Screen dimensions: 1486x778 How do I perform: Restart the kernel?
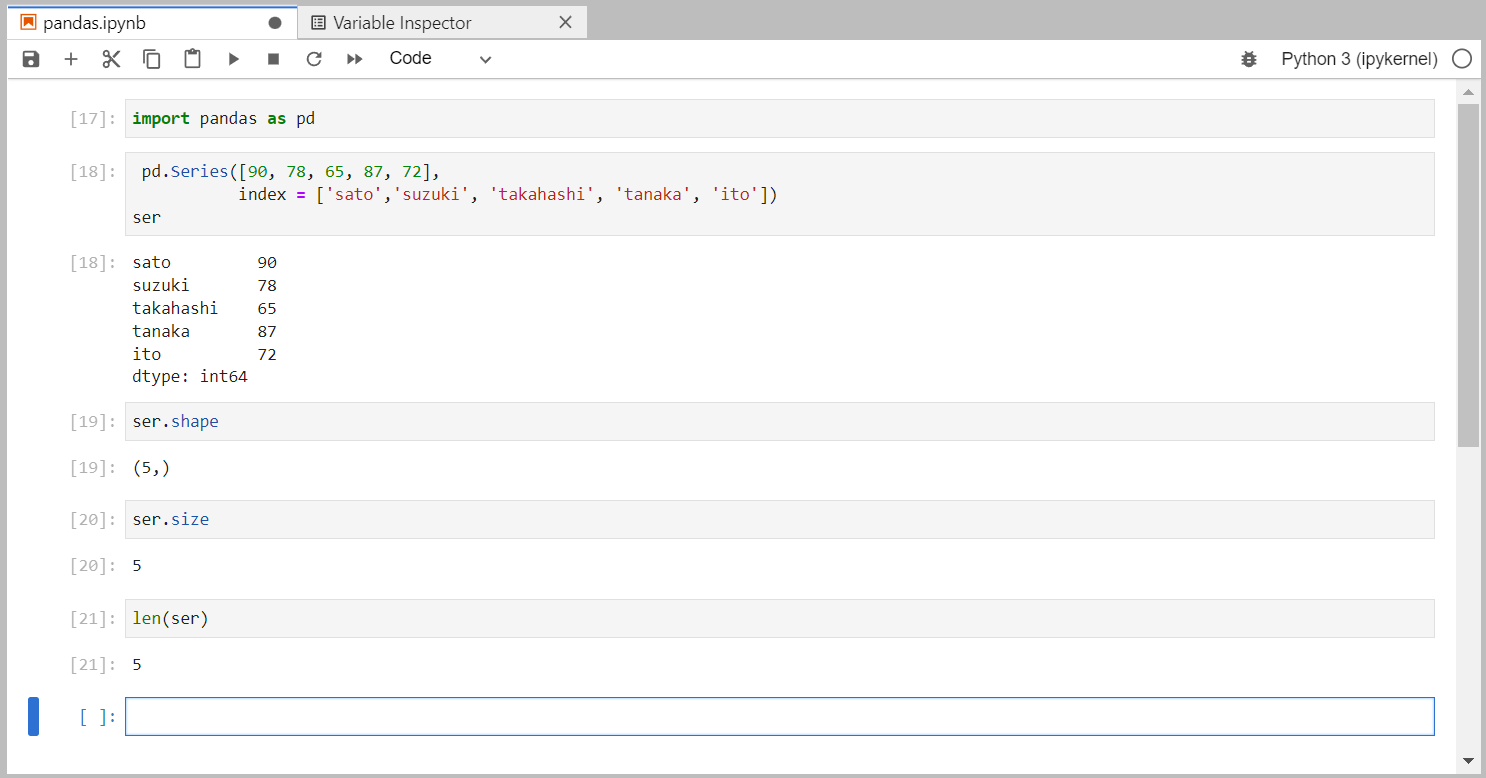pyautogui.click(x=313, y=58)
